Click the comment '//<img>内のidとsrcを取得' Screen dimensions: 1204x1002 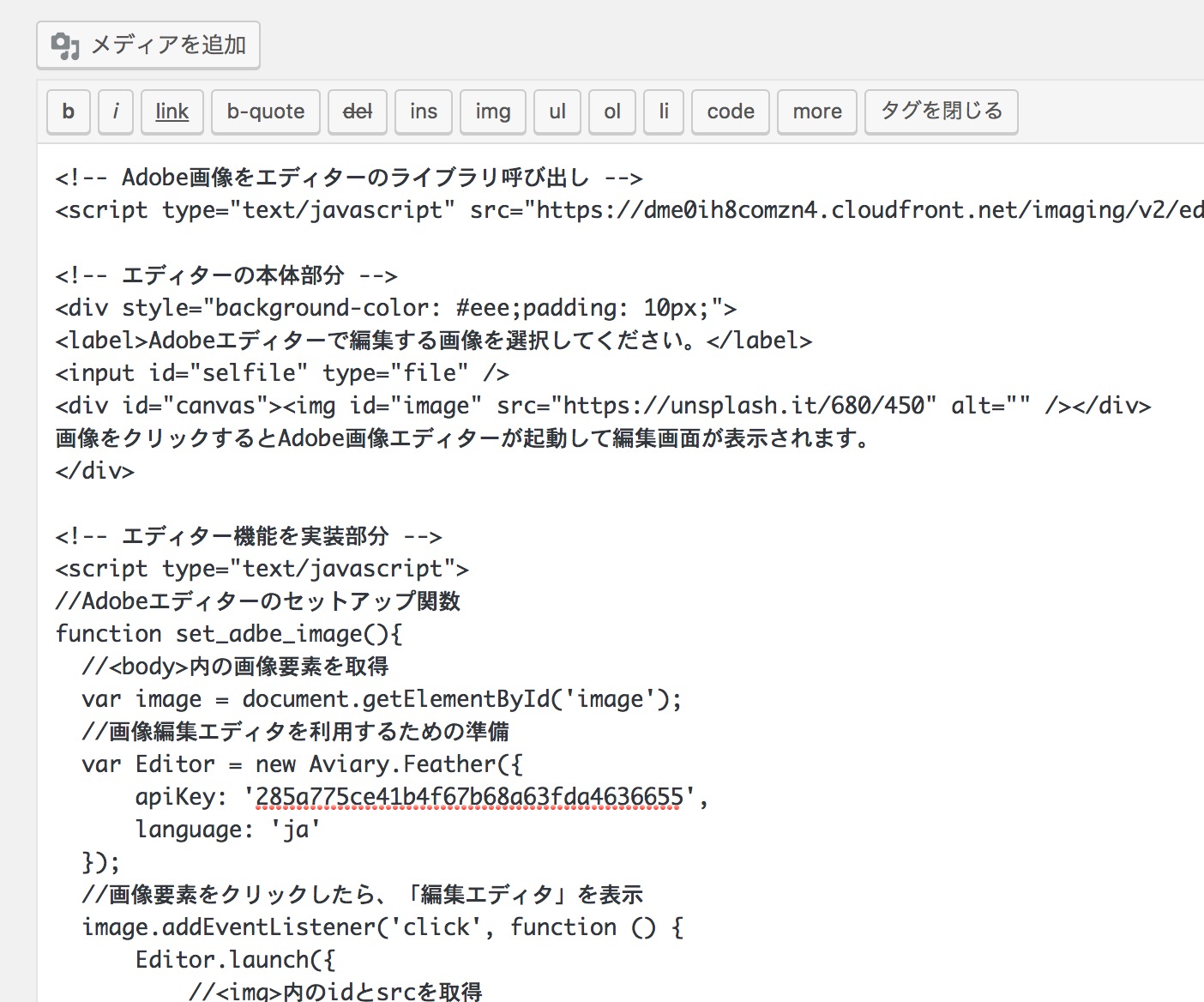pos(335,991)
